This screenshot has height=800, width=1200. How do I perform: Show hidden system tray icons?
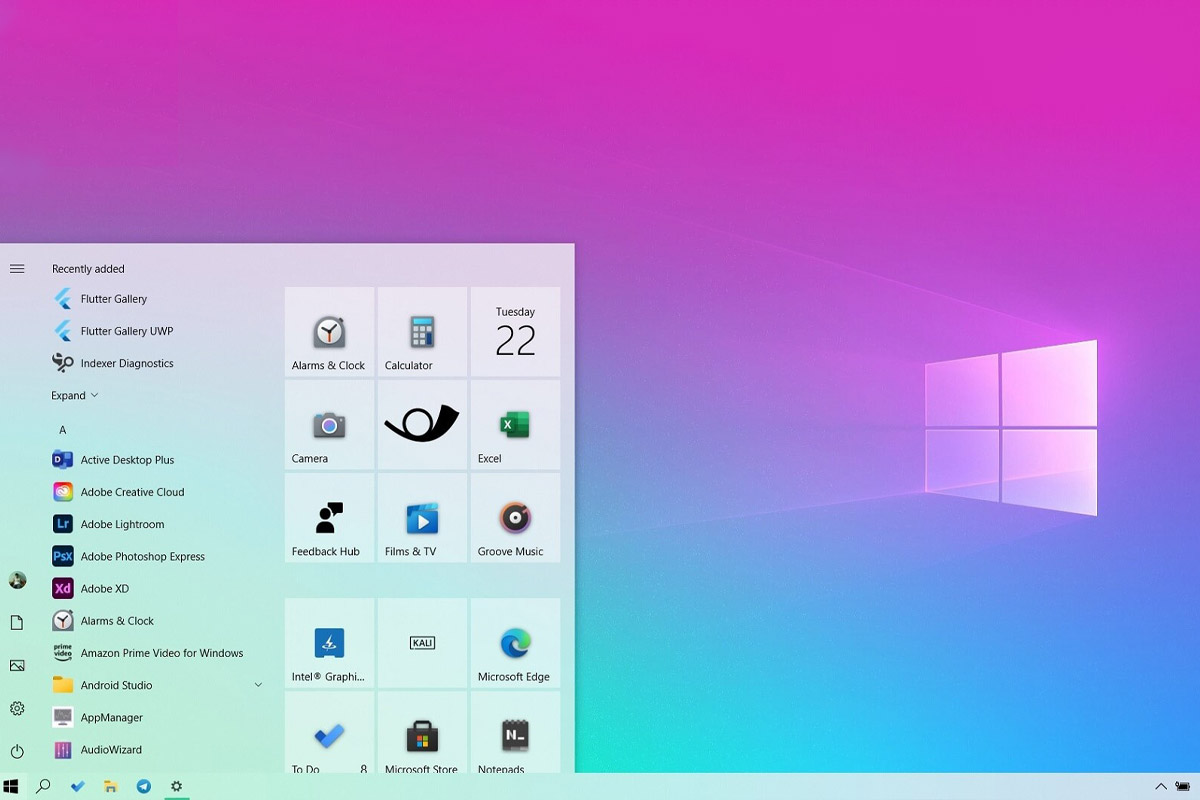point(1160,786)
